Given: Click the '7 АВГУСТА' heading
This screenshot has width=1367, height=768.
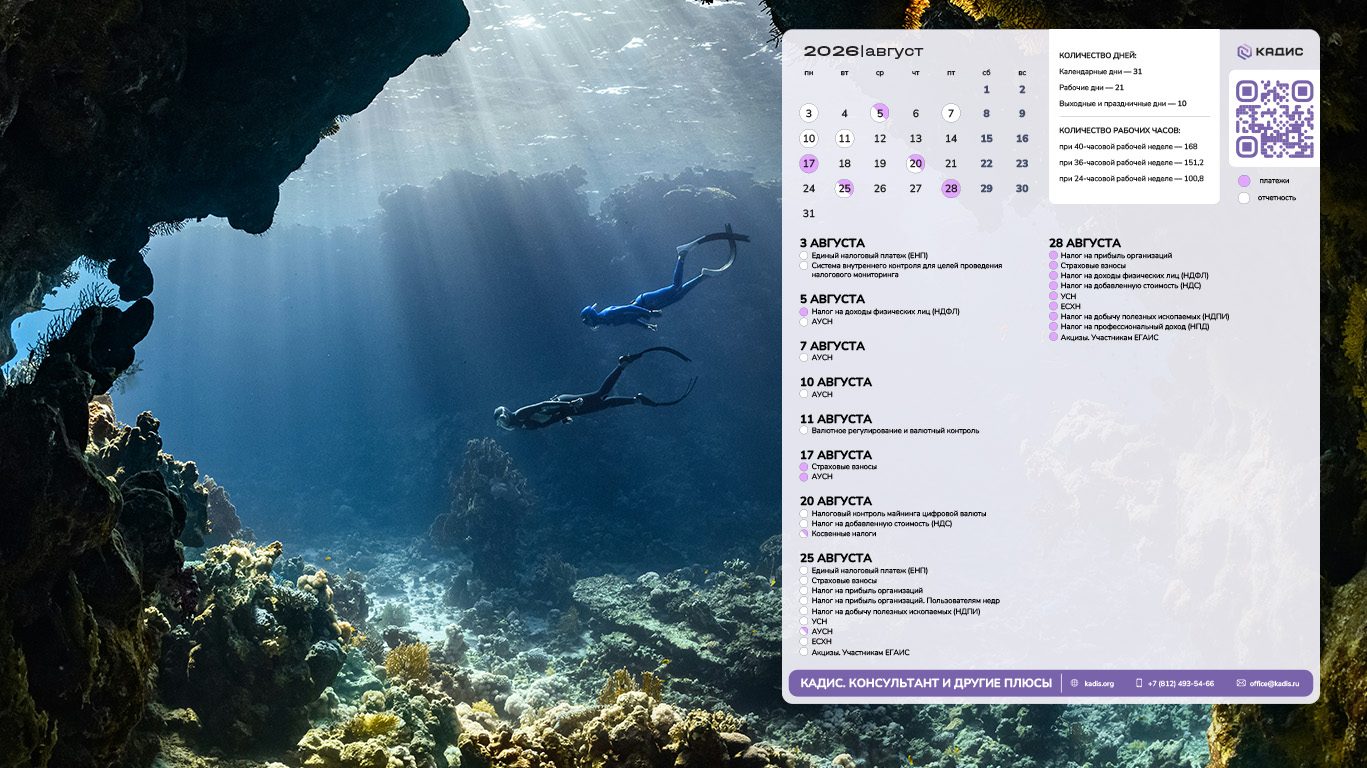Looking at the screenshot, I should 832,346.
